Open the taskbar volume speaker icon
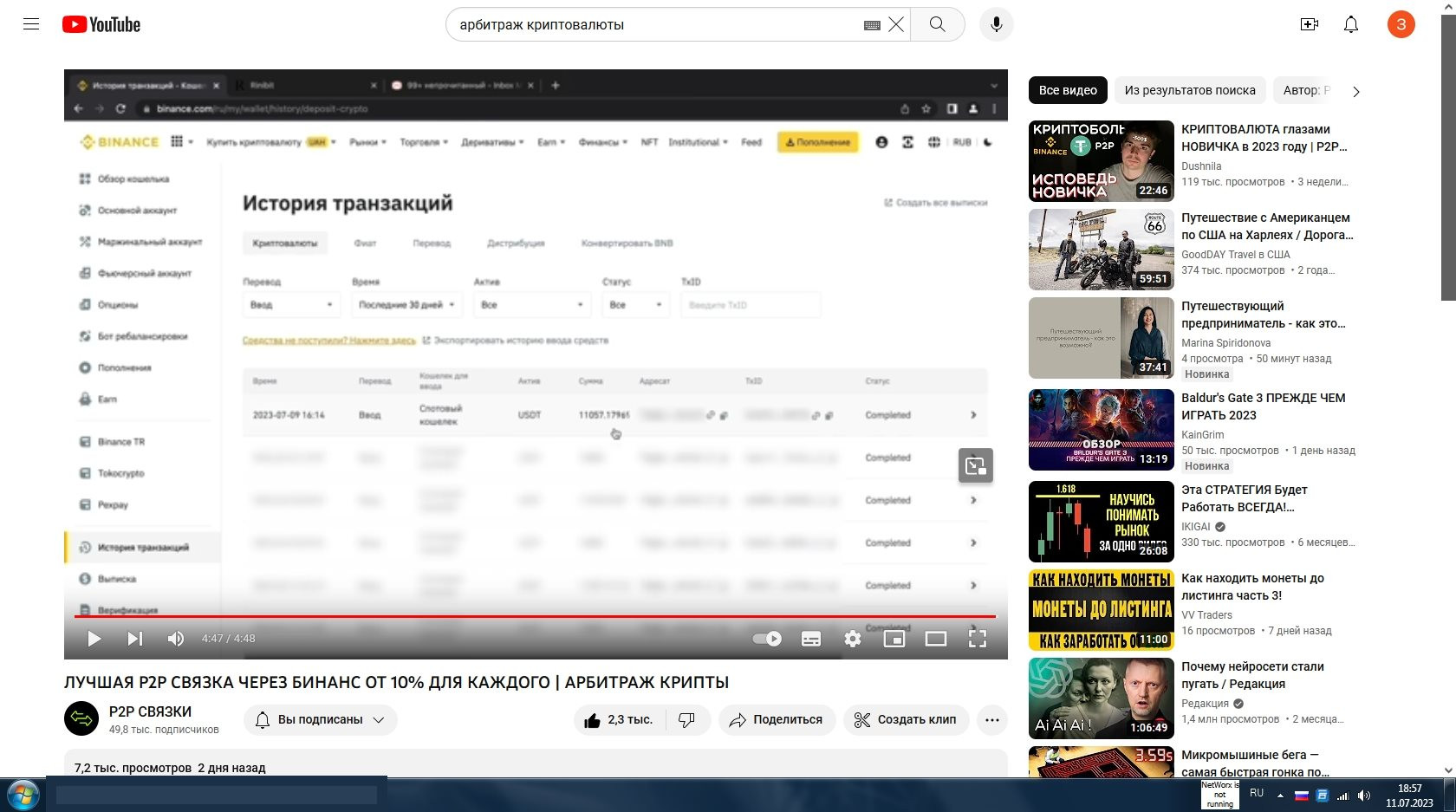Image resolution: width=1456 pixels, height=812 pixels. [x=1364, y=796]
